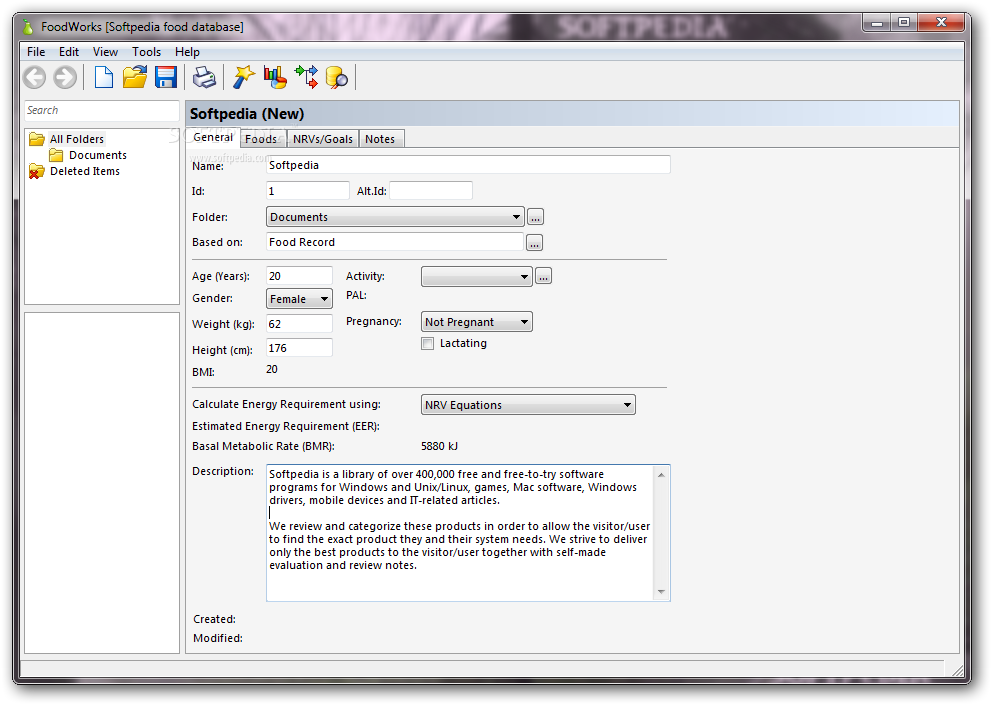Maximize the FoodWorks window
Image resolution: width=992 pixels, height=705 pixels.
(x=904, y=23)
